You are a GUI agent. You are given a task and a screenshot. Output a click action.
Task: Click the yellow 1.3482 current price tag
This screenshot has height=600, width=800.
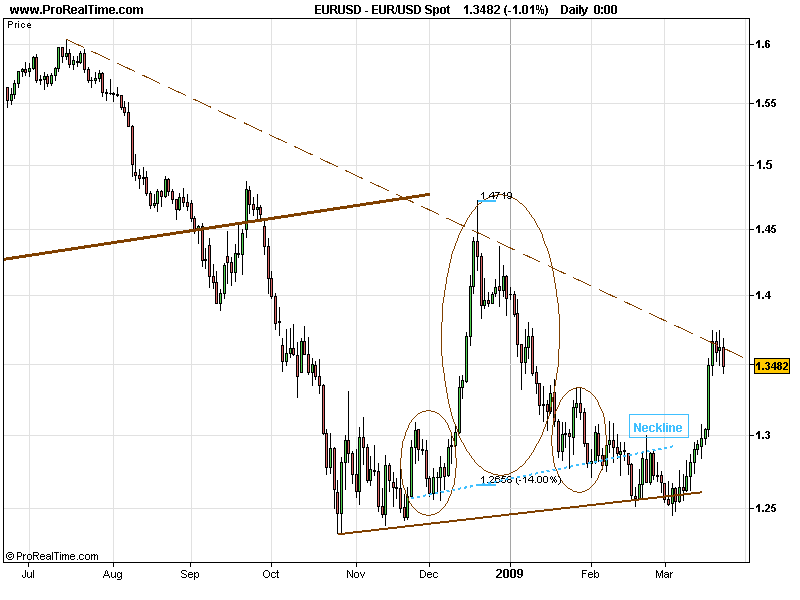tap(771, 366)
